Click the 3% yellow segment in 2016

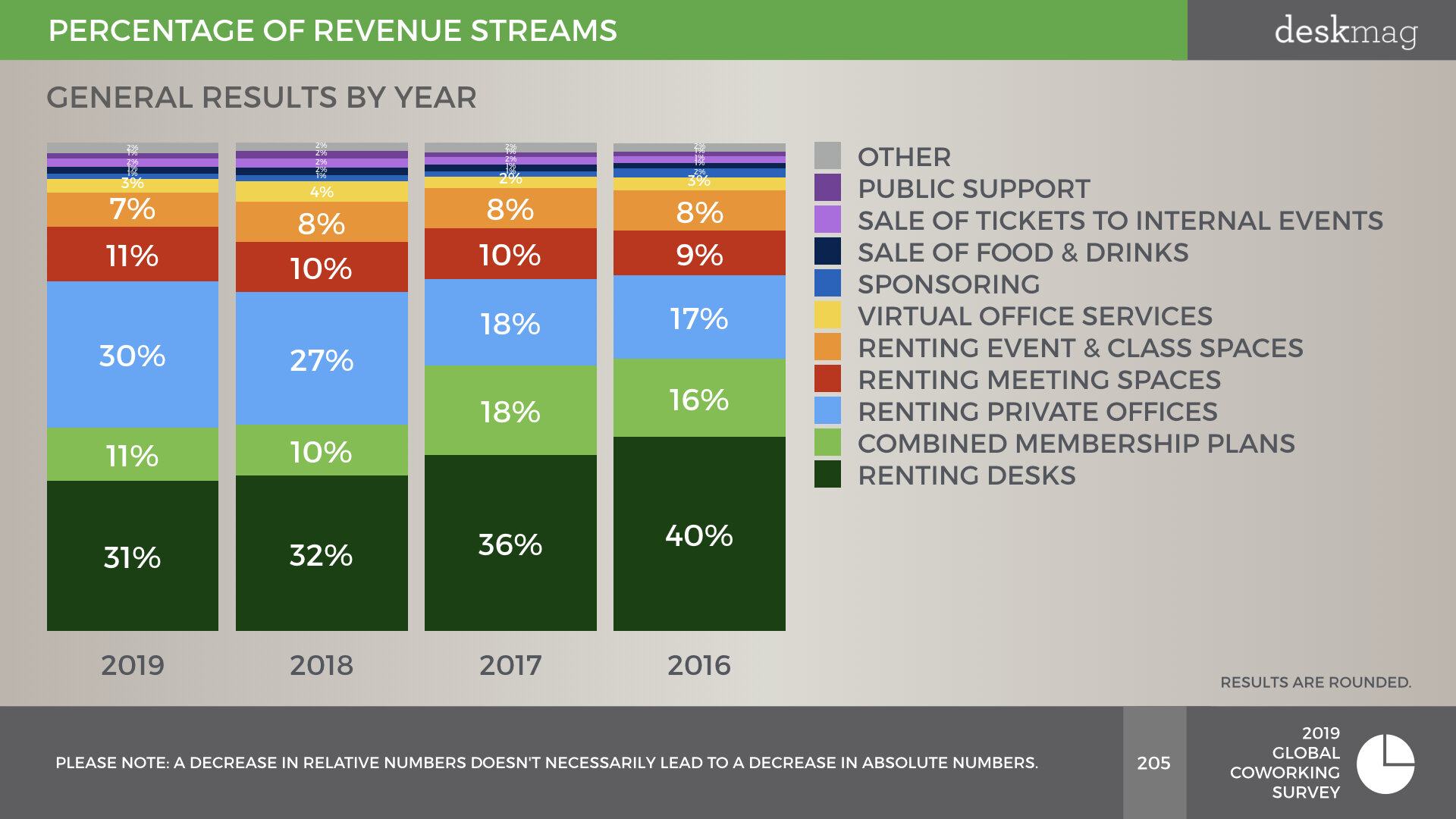699,184
